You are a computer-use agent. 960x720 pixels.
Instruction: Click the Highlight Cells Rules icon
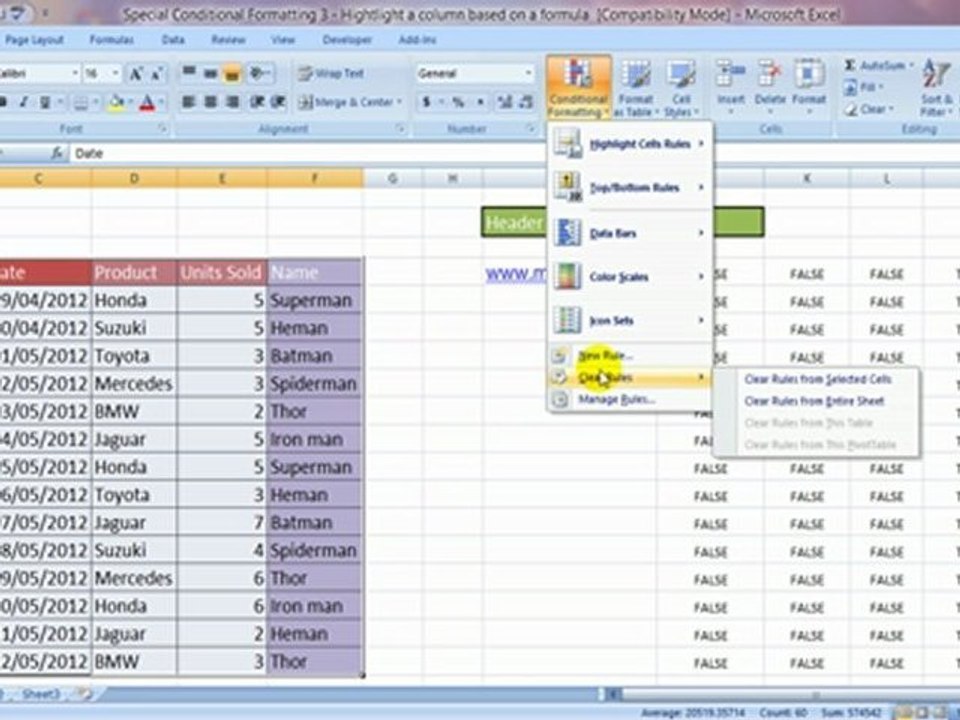click(568, 143)
